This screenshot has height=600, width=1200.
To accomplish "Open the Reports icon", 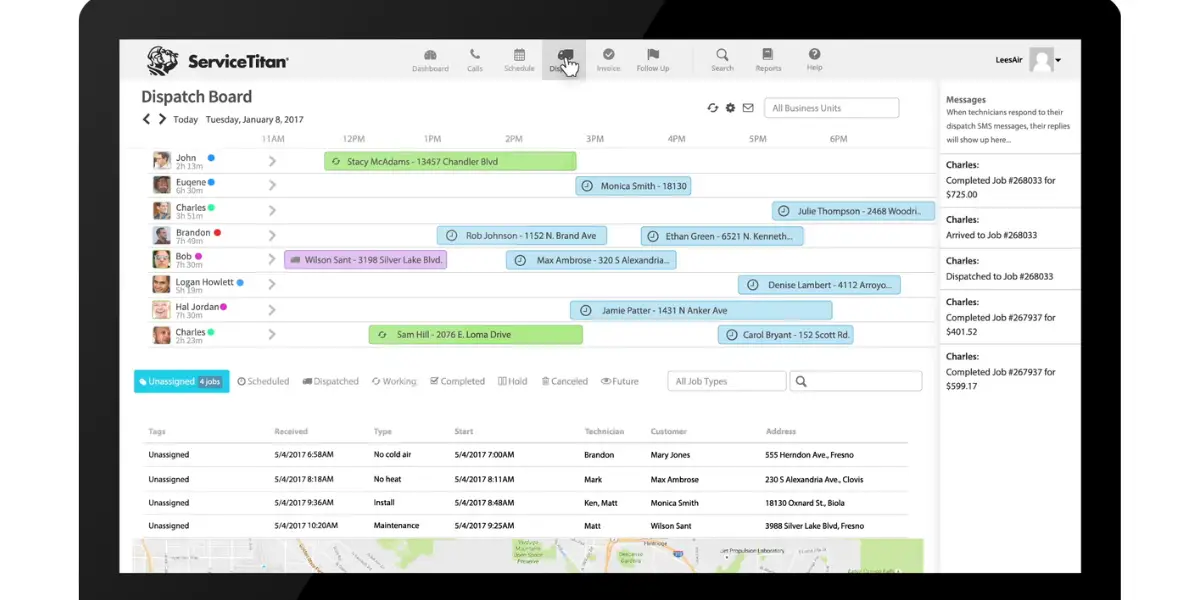I will coord(768,60).
